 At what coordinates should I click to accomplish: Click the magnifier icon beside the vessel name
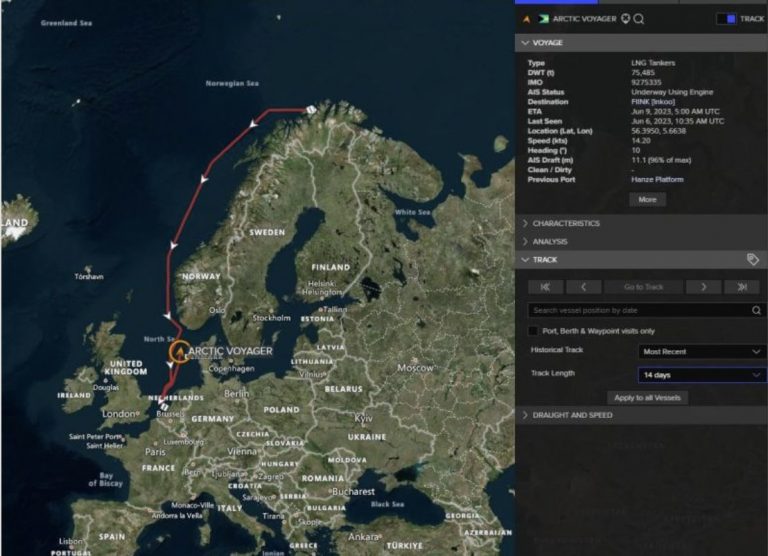(639, 19)
